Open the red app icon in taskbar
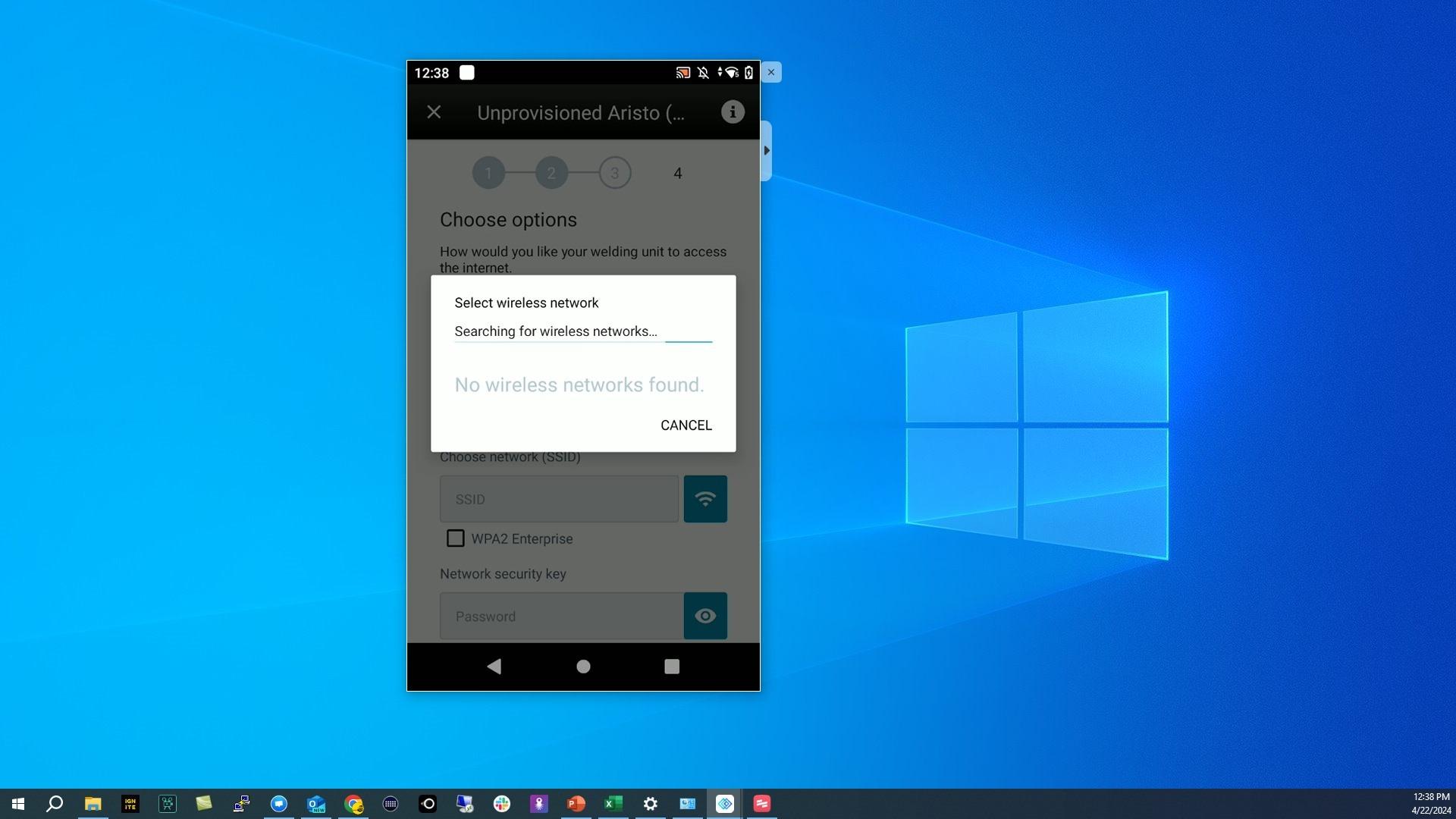The height and width of the screenshot is (819, 1456). (762, 804)
